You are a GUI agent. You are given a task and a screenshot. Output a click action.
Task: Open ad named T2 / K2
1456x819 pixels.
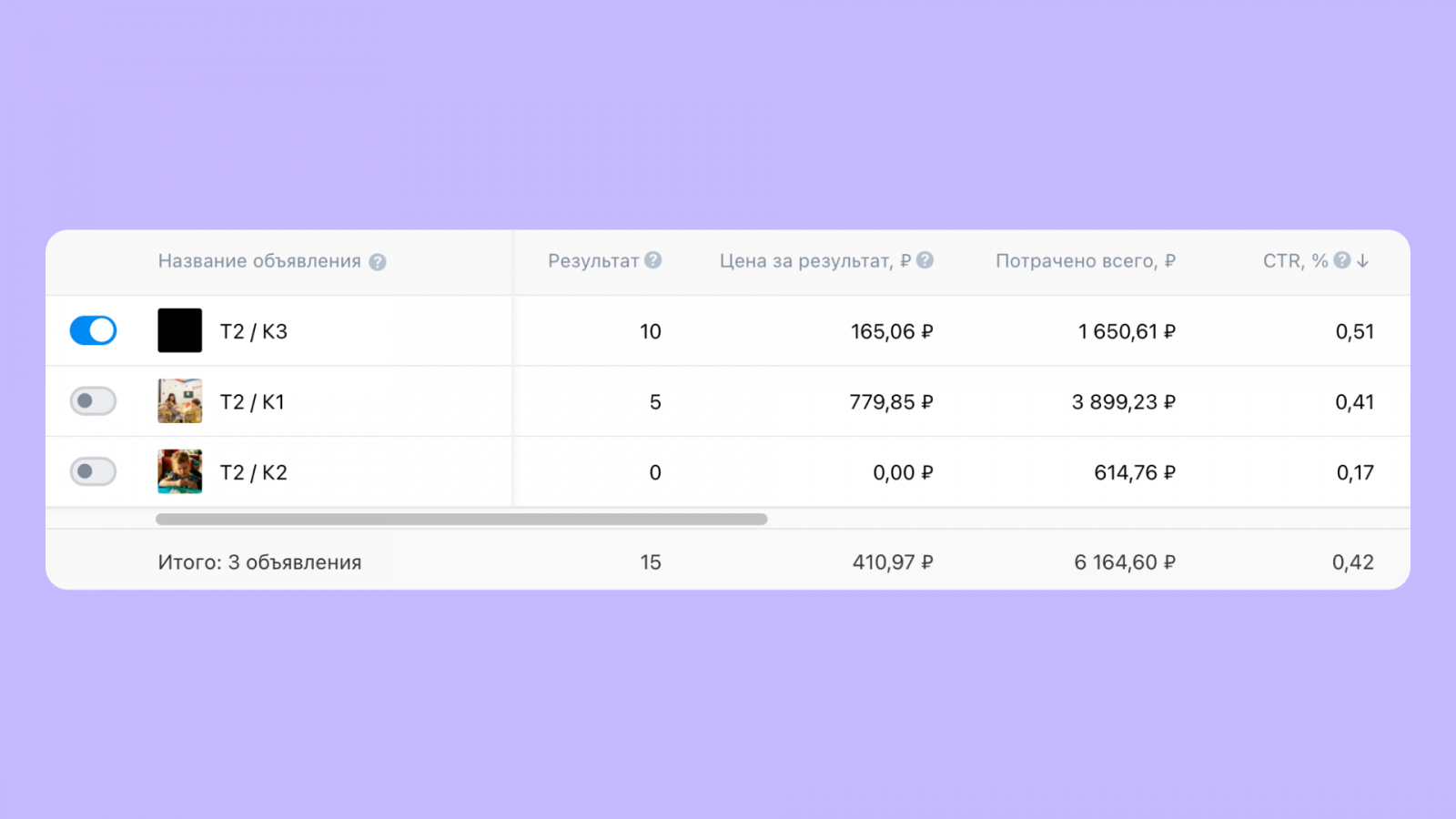coord(254,473)
